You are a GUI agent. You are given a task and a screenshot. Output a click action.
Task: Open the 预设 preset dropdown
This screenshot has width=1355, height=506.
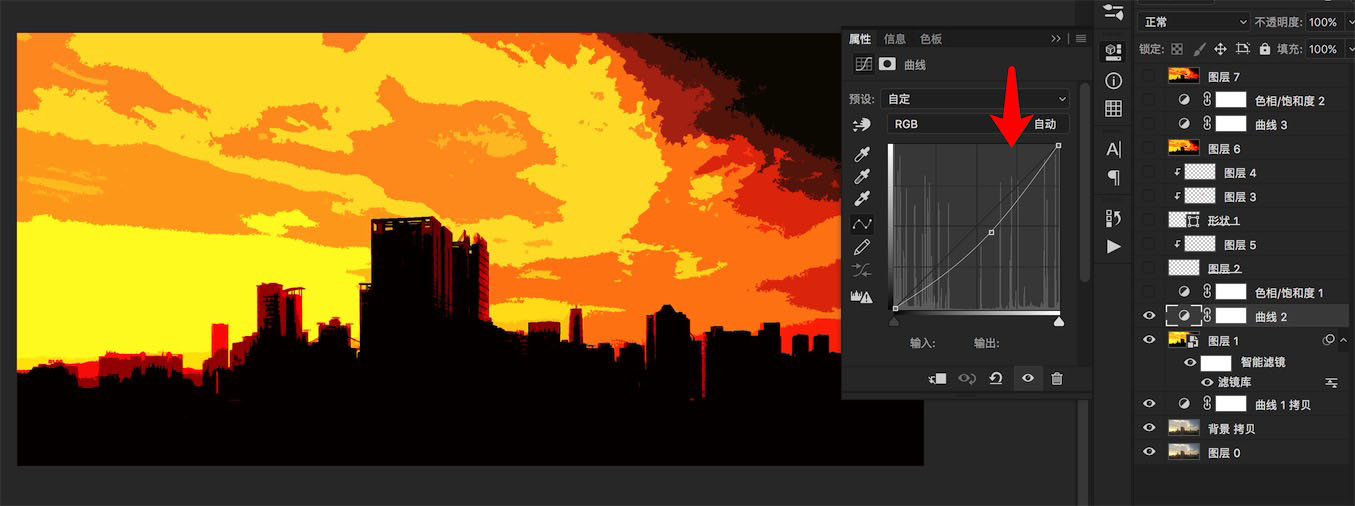[x=978, y=99]
